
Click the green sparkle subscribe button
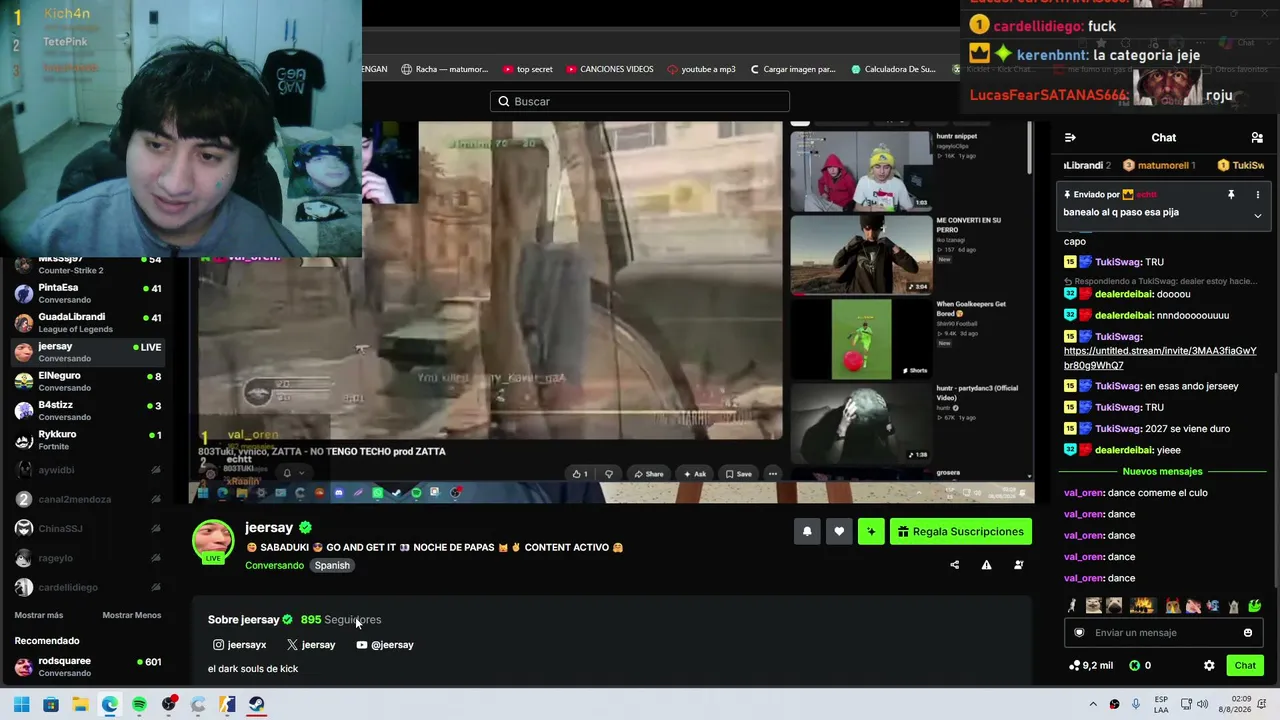[871, 532]
